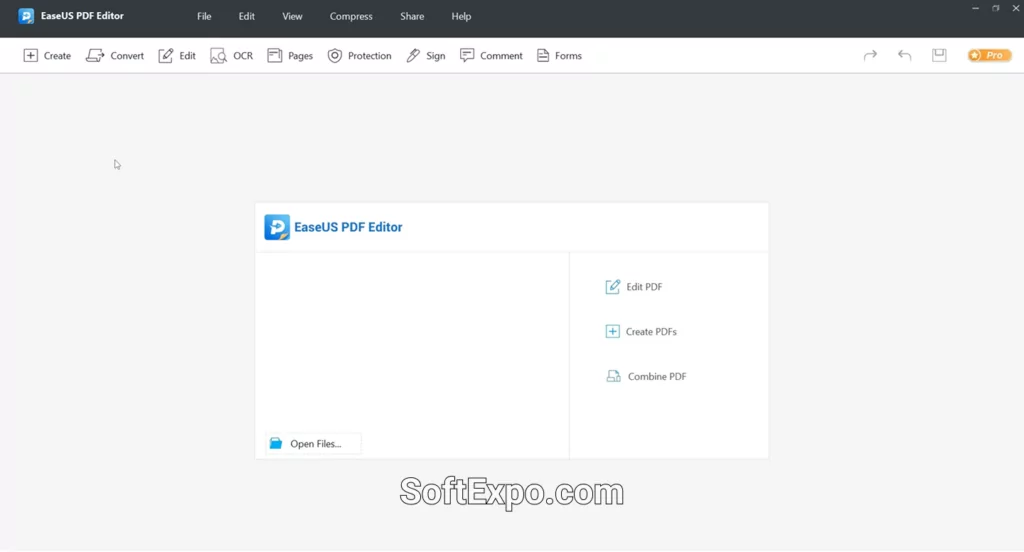Open the File menu
This screenshot has height=552, width=1024.
pyautogui.click(x=204, y=16)
